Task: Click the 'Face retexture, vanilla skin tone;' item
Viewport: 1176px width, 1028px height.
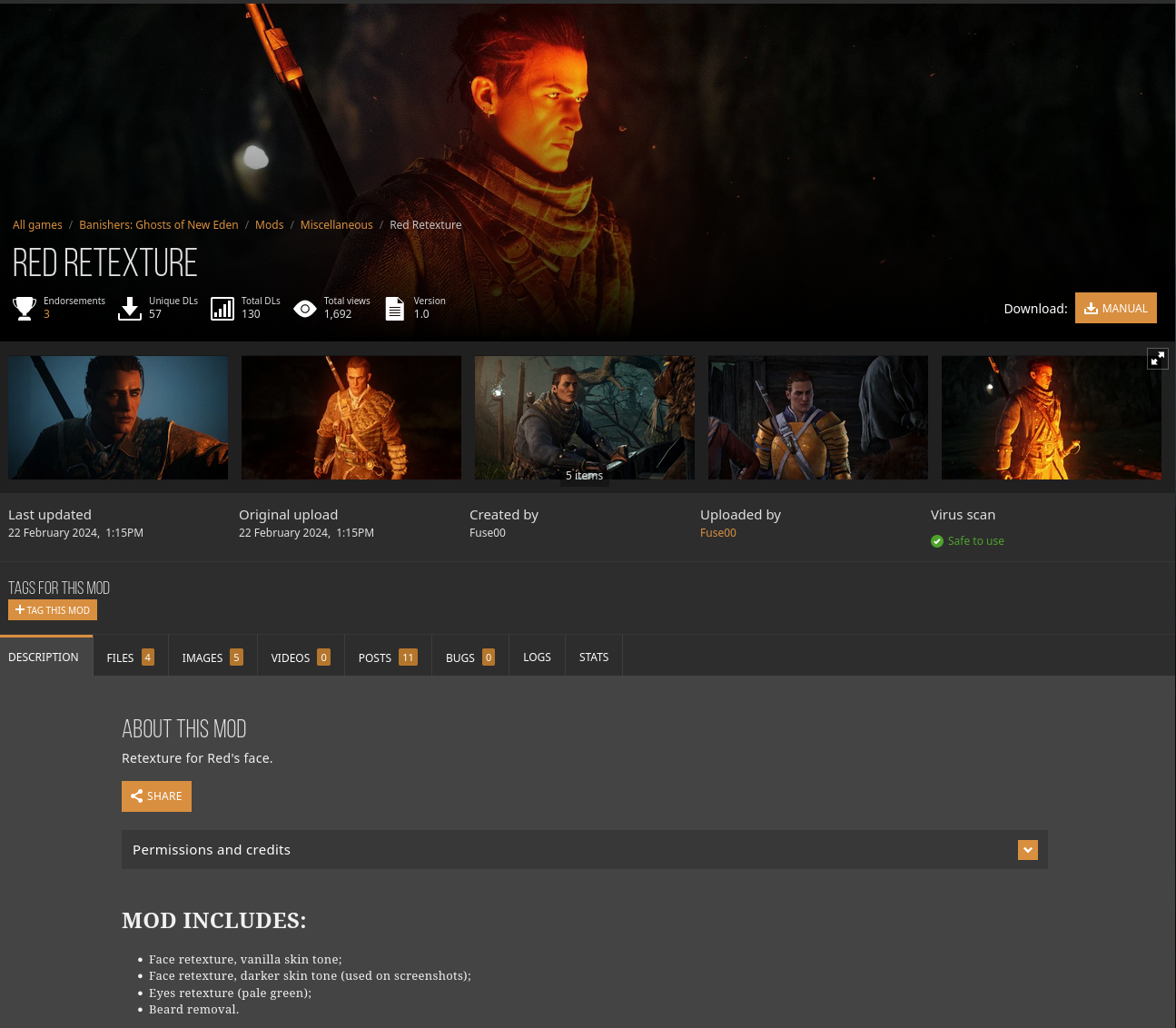Action: point(245,960)
